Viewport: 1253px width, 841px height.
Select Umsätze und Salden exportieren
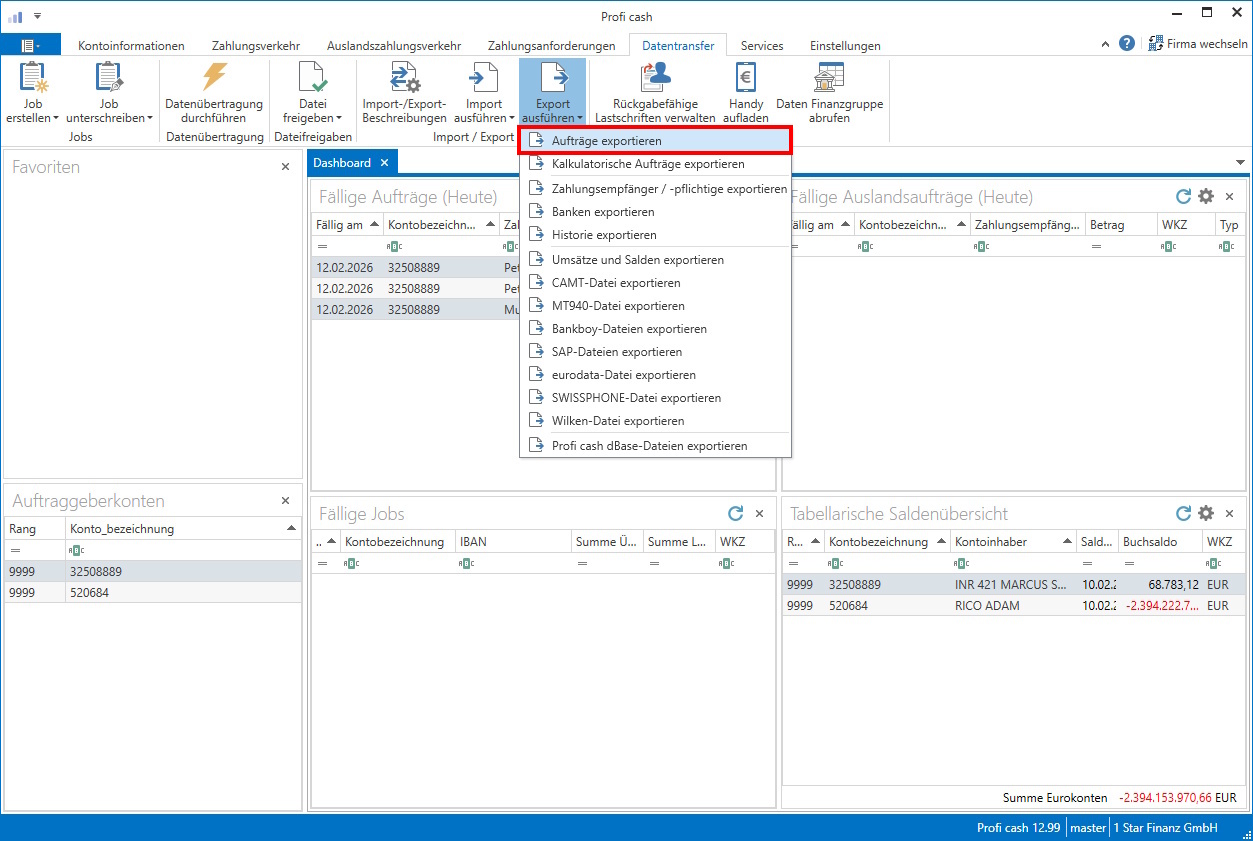point(638,259)
